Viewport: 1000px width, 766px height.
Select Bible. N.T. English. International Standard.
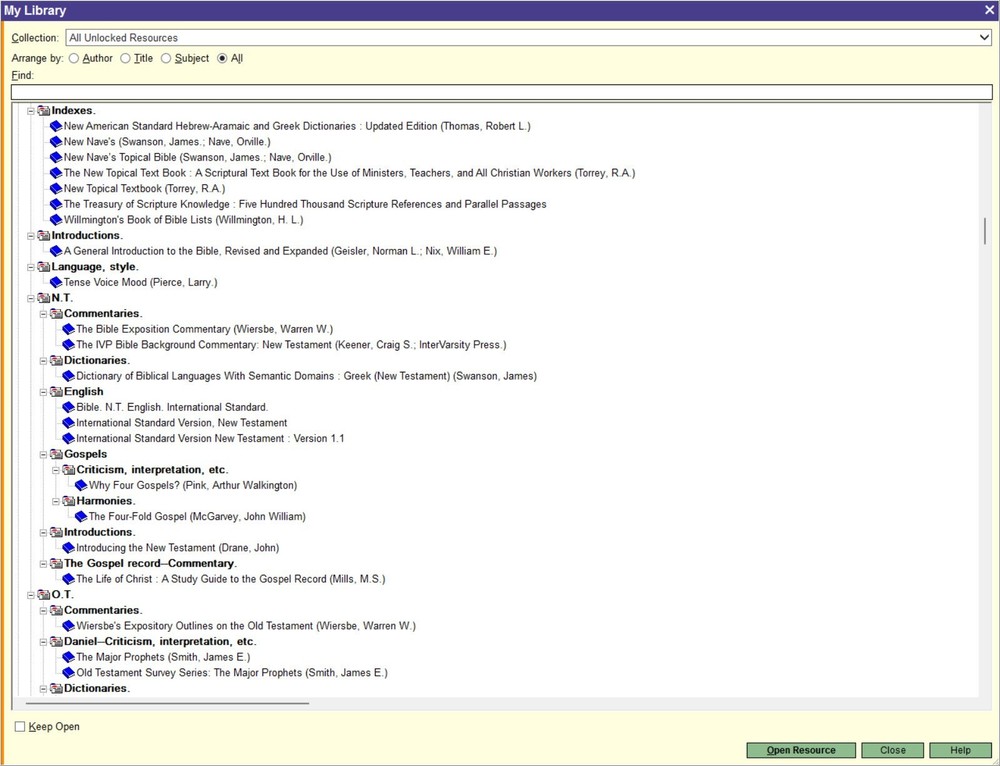point(172,408)
